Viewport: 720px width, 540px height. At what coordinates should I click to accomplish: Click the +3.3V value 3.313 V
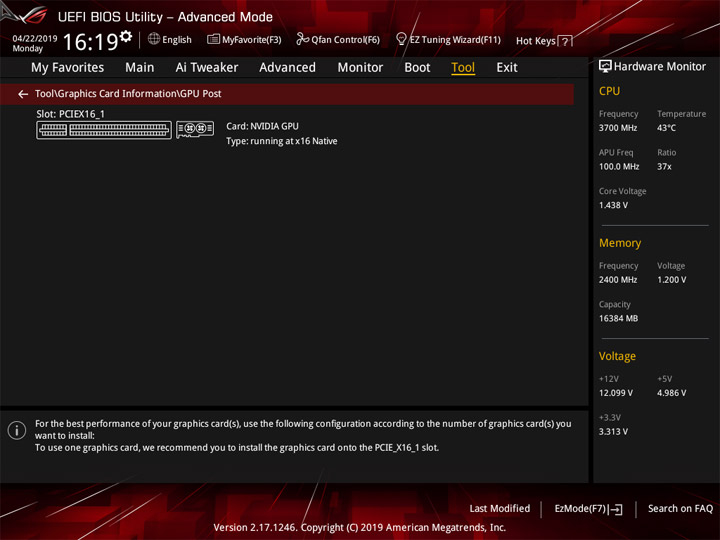(613, 432)
